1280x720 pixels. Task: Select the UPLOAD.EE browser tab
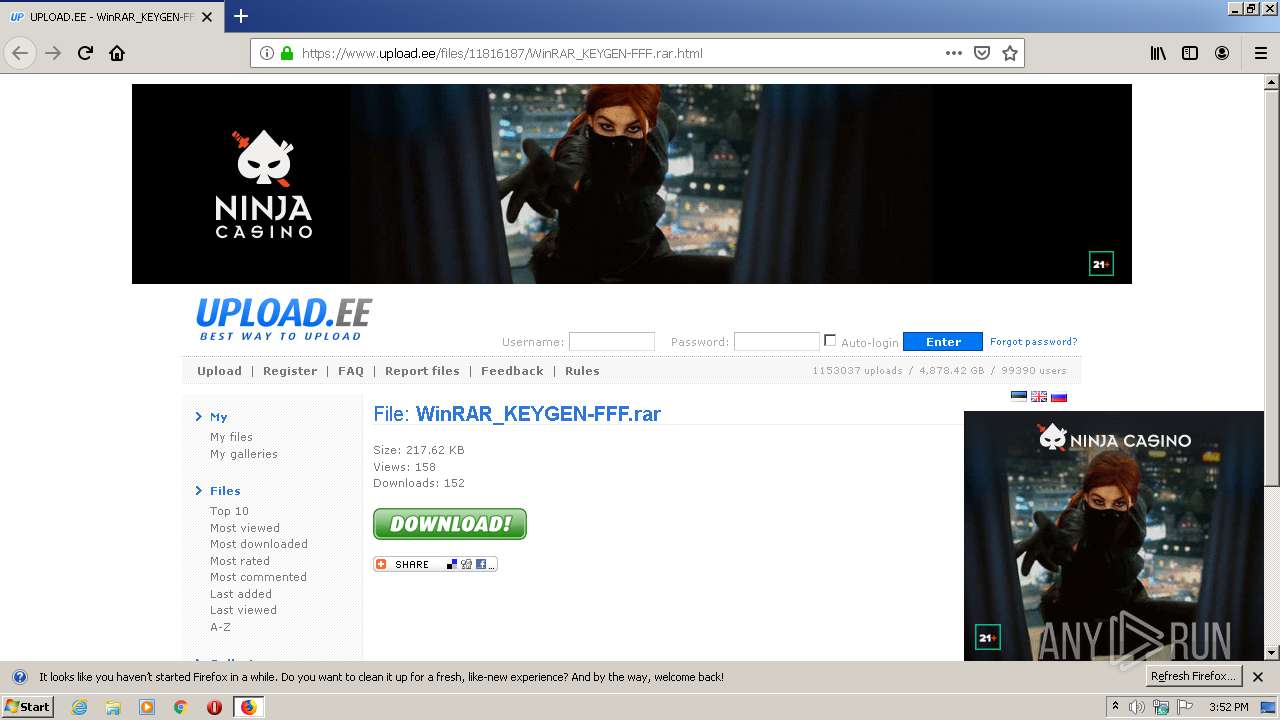point(110,17)
